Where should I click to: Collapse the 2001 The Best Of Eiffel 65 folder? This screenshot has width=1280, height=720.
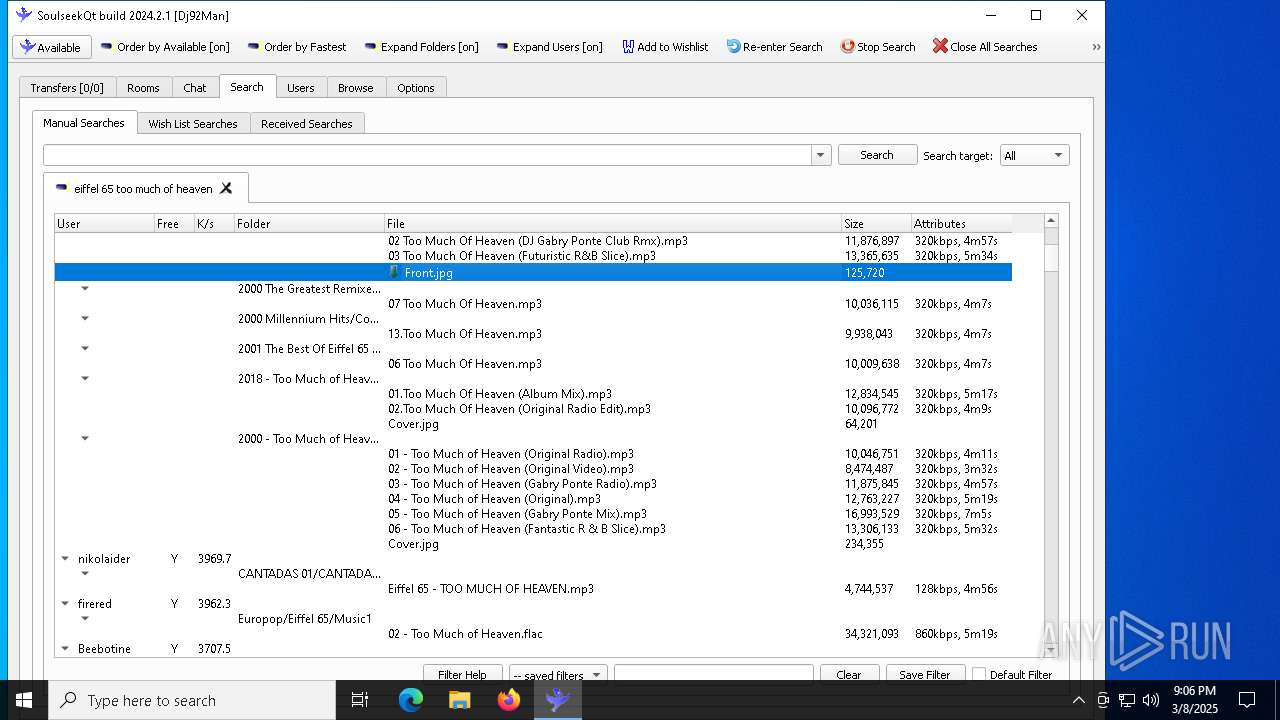tap(85, 349)
